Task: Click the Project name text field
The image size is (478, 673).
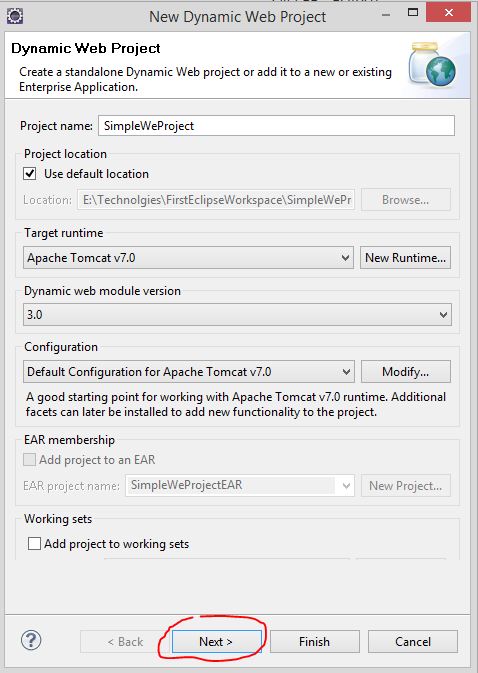Action: point(276,125)
